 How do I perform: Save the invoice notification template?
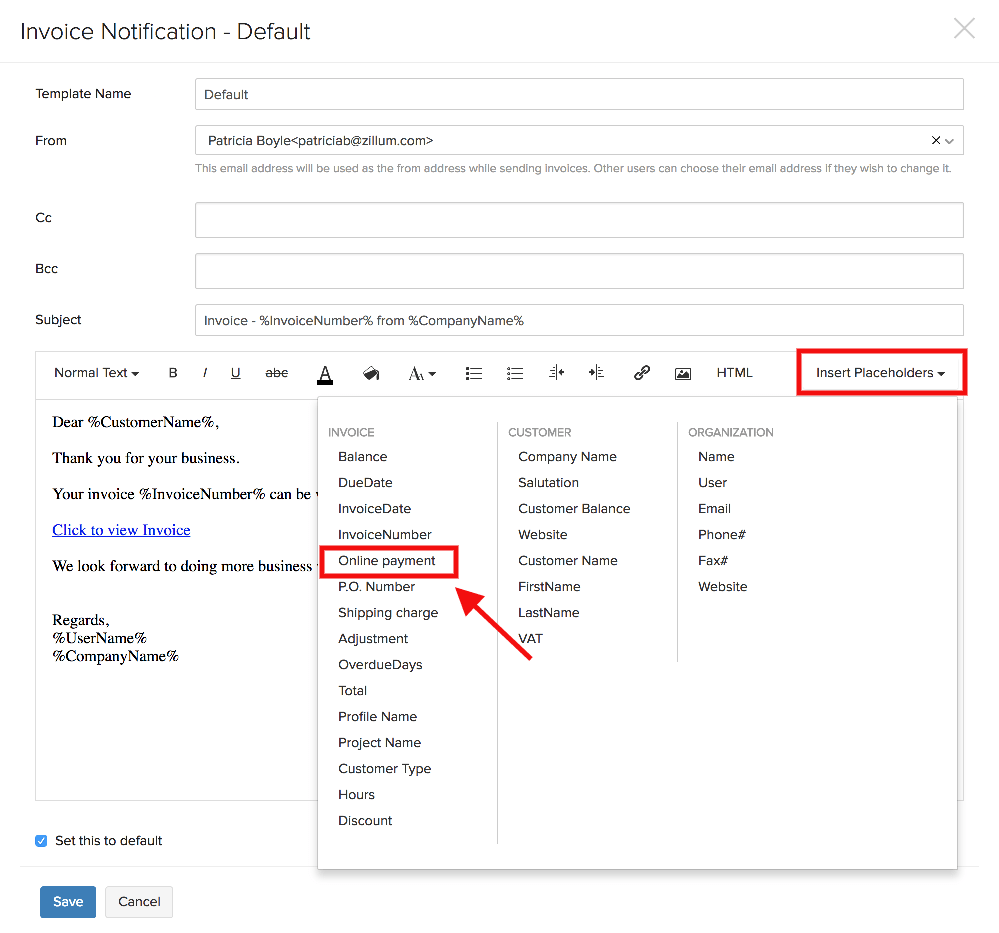point(68,901)
